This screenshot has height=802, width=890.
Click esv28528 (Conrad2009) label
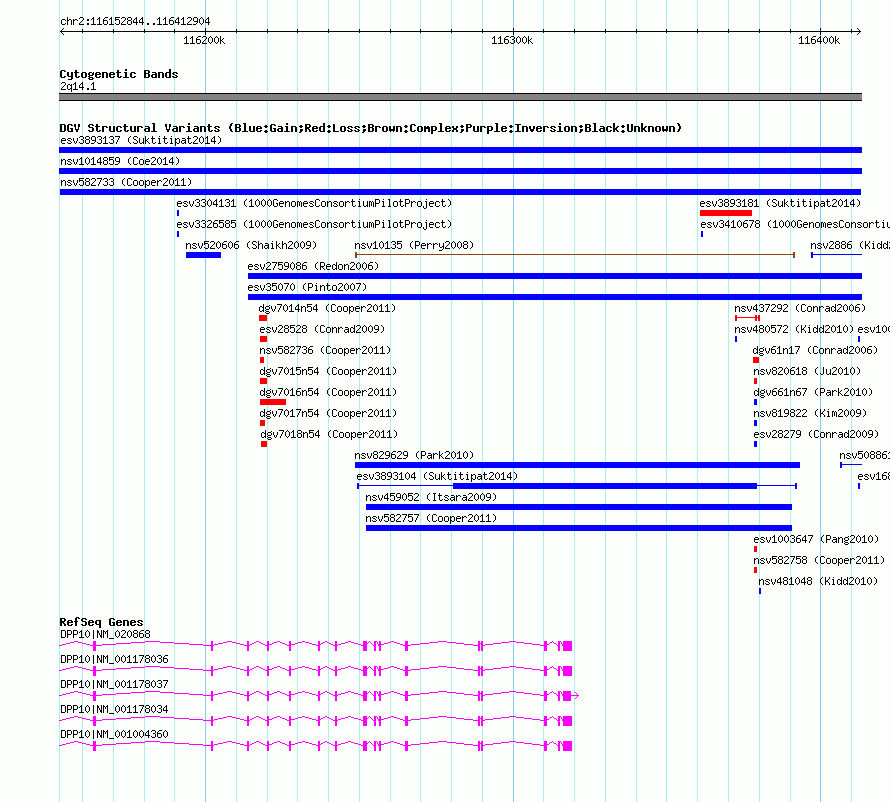point(322,329)
